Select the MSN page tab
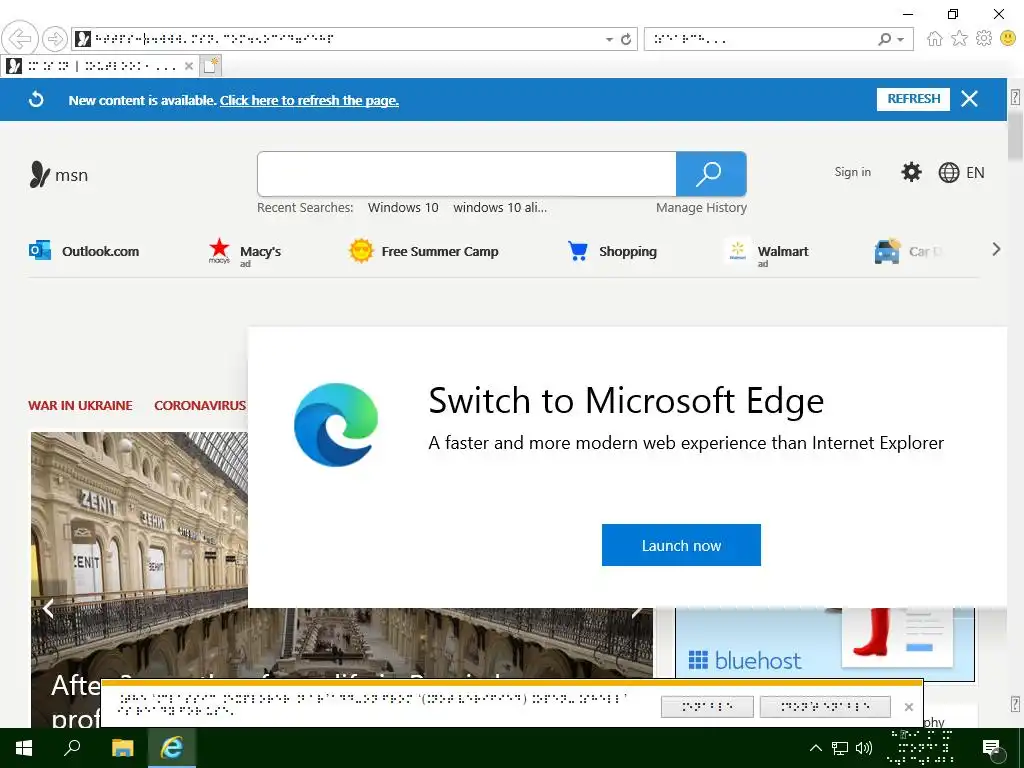Viewport: 1024px width, 768px height. click(x=100, y=66)
